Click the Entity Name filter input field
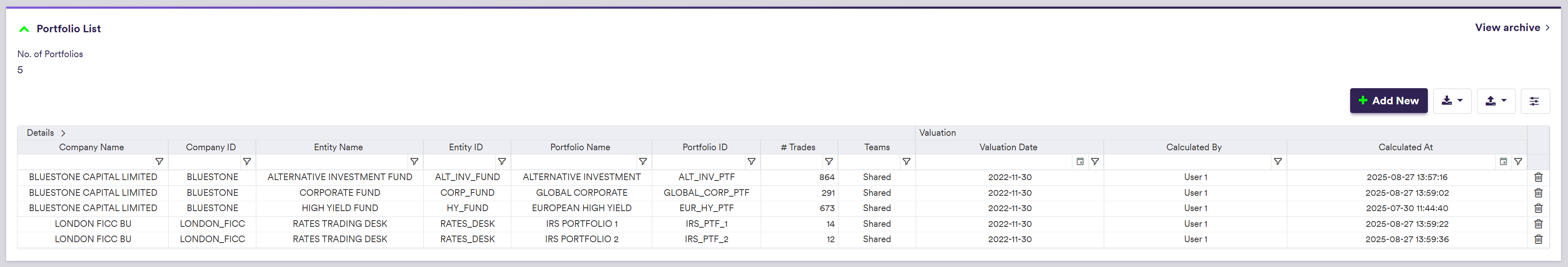Image resolution: width=1568 pixels, height=267 pixels. point(332,161)
